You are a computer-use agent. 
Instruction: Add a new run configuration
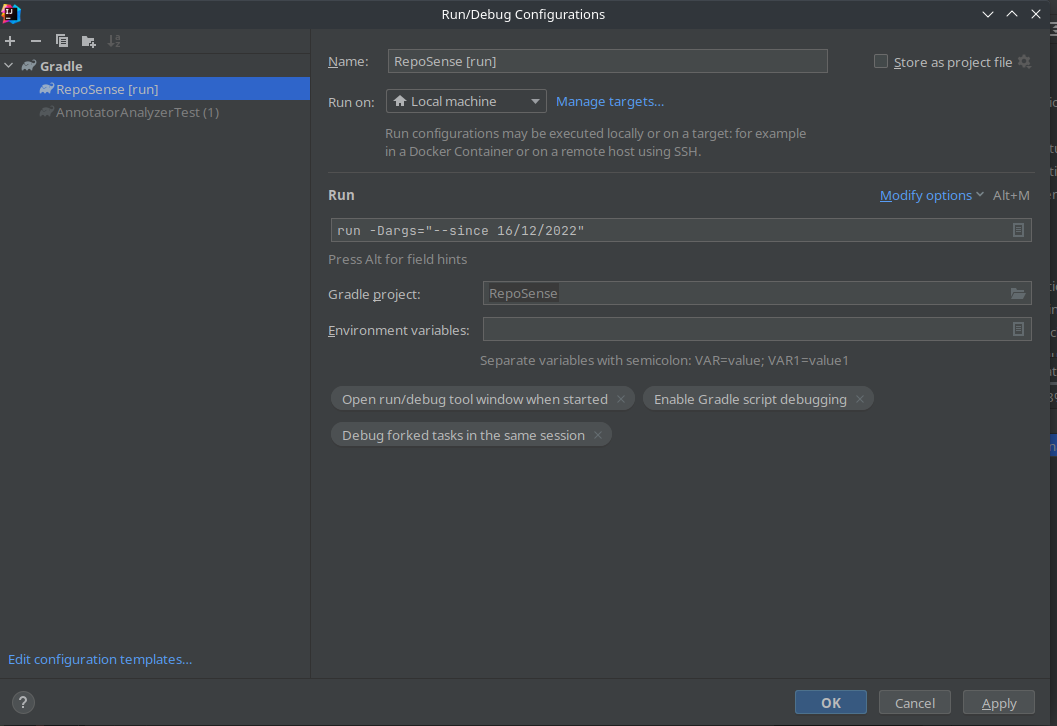click(10, 41)
